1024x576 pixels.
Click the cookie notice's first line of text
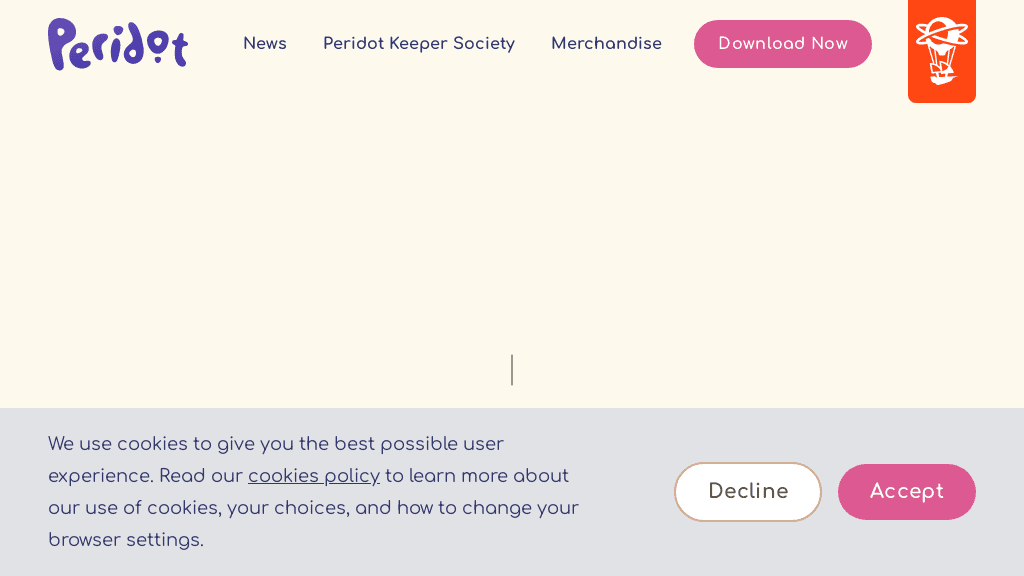click(276, 444)
